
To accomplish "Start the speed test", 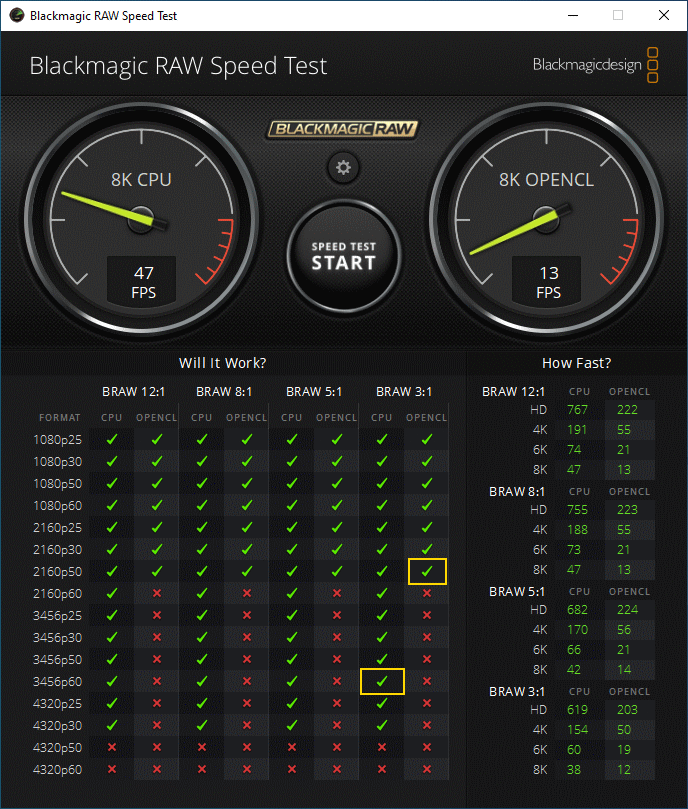I will click(x=344, y=256).
